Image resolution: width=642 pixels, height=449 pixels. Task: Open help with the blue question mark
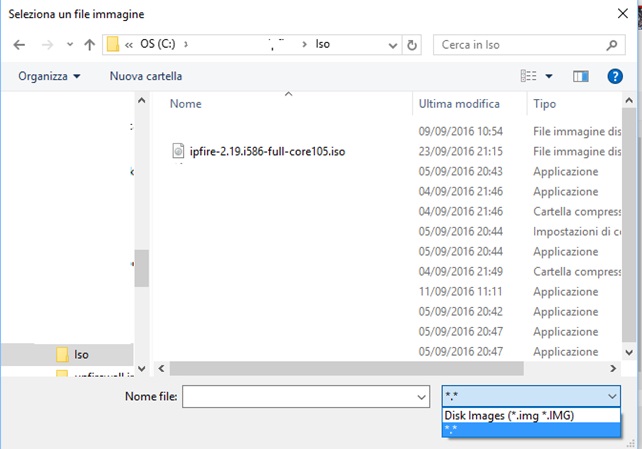click(615, 76)
